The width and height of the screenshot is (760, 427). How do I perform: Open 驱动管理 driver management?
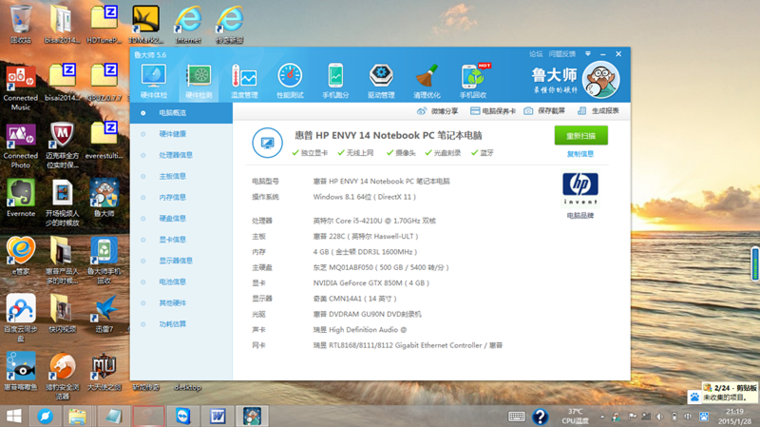[x=381, y=81]
